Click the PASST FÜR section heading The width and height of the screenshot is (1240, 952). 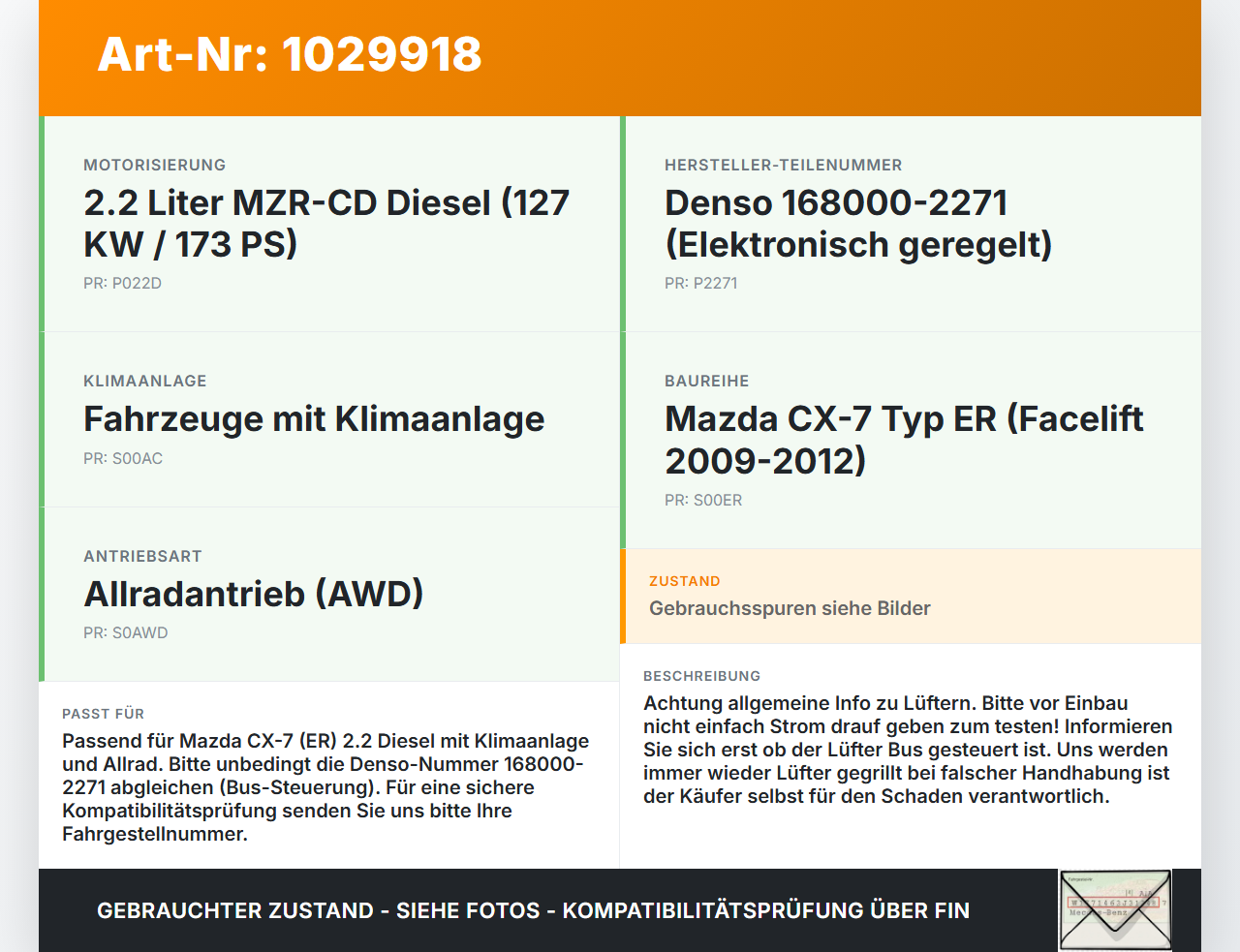(x=103, y=714)
